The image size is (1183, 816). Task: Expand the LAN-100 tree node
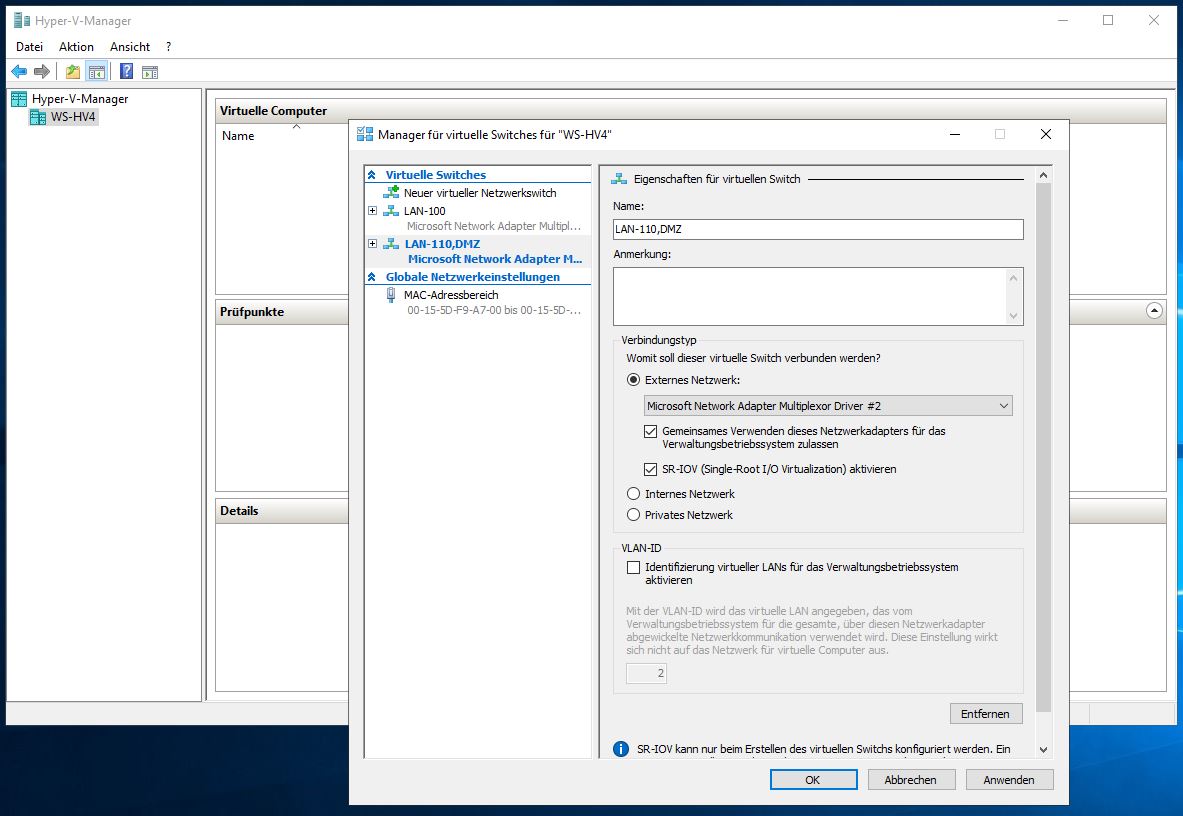[x=372, y=210]
